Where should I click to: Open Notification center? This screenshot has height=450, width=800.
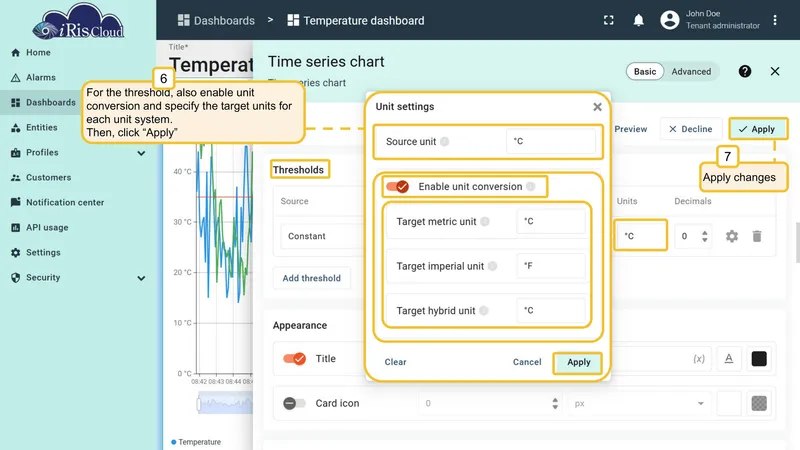point(57,203)
